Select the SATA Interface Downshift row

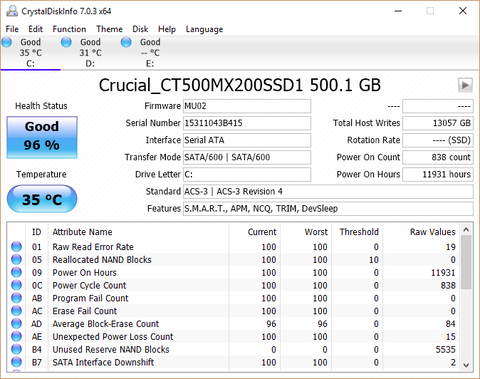pyautogui.click(x=234, y=362)
